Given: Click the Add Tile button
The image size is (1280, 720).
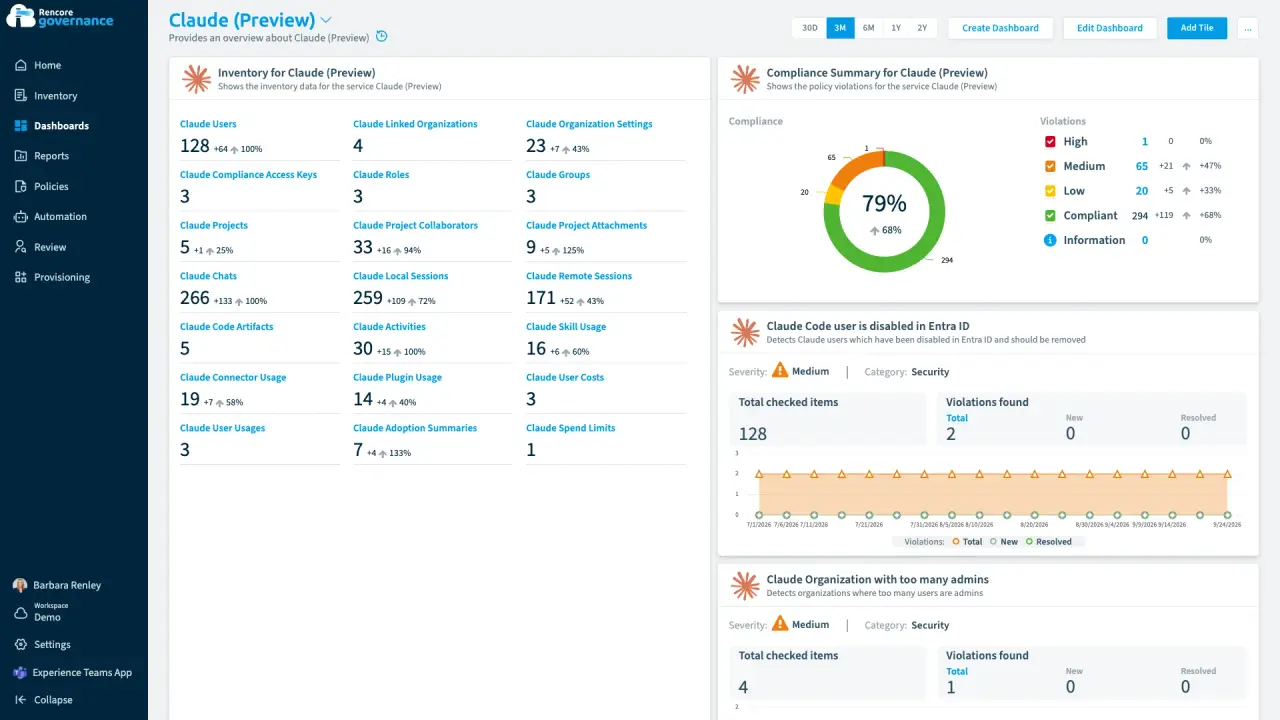Looking at the screenshot, I should click(x=1197, y=28).
